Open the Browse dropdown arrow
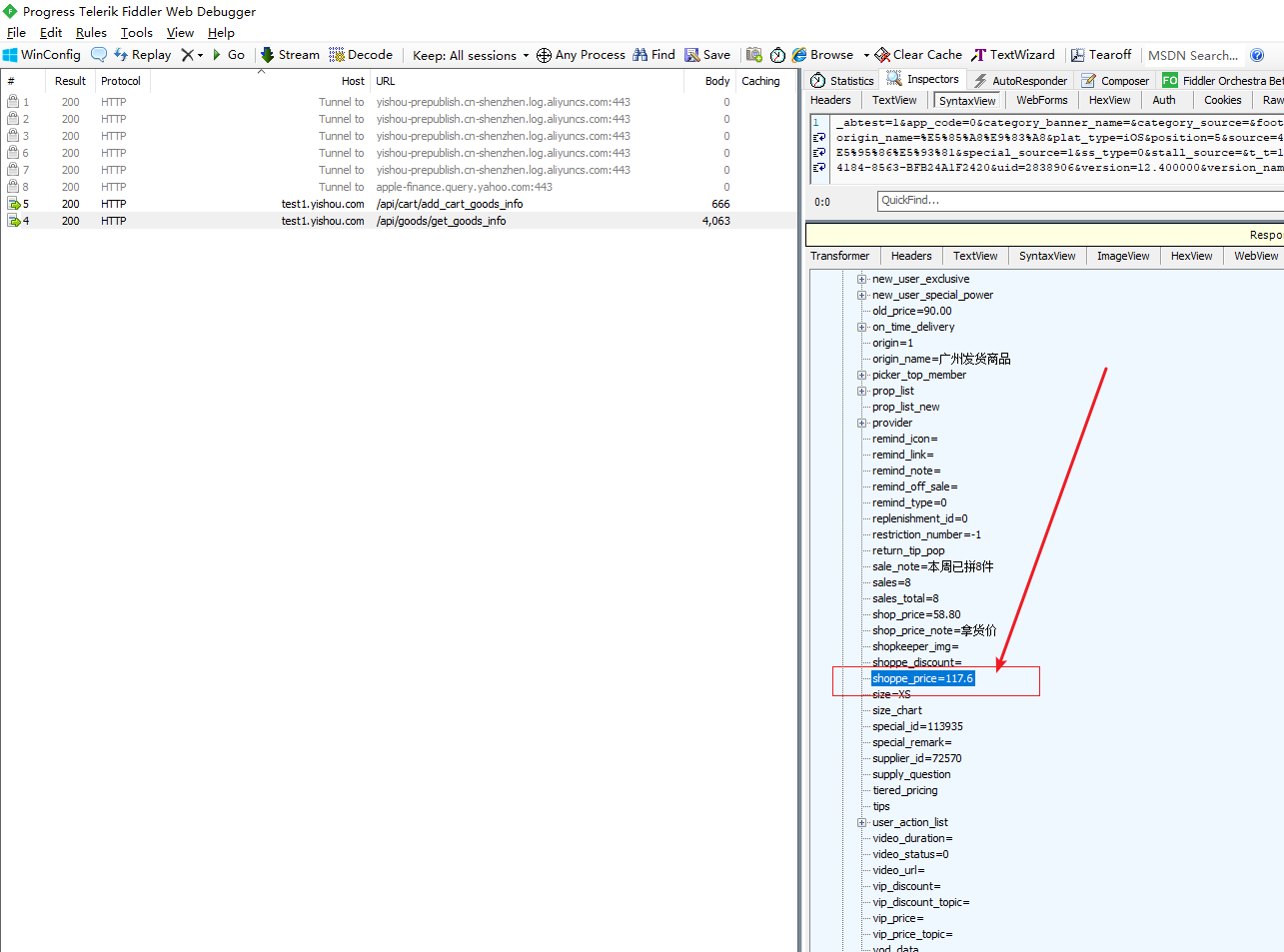 [x=866, y=55]
